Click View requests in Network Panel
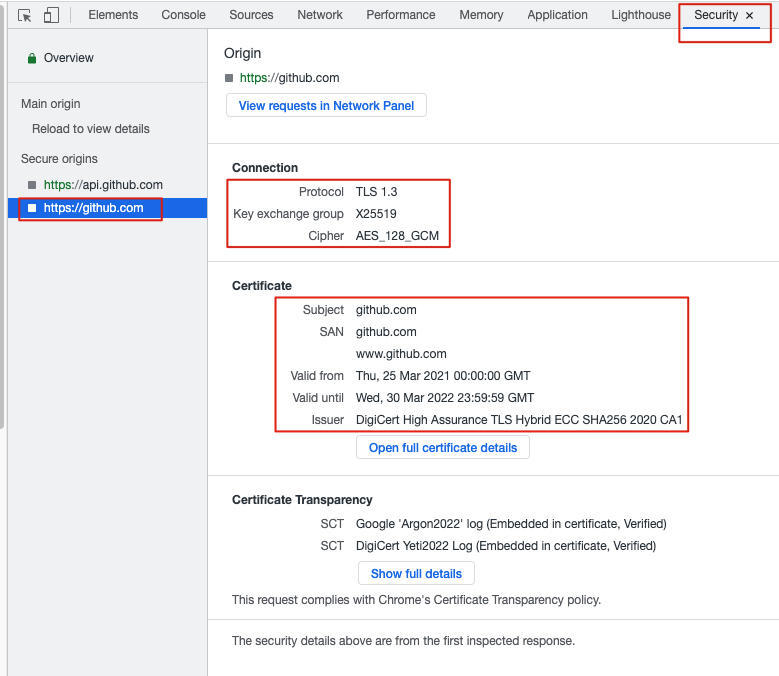The height and width of the screenshot is (676, 779). (326, 106)
